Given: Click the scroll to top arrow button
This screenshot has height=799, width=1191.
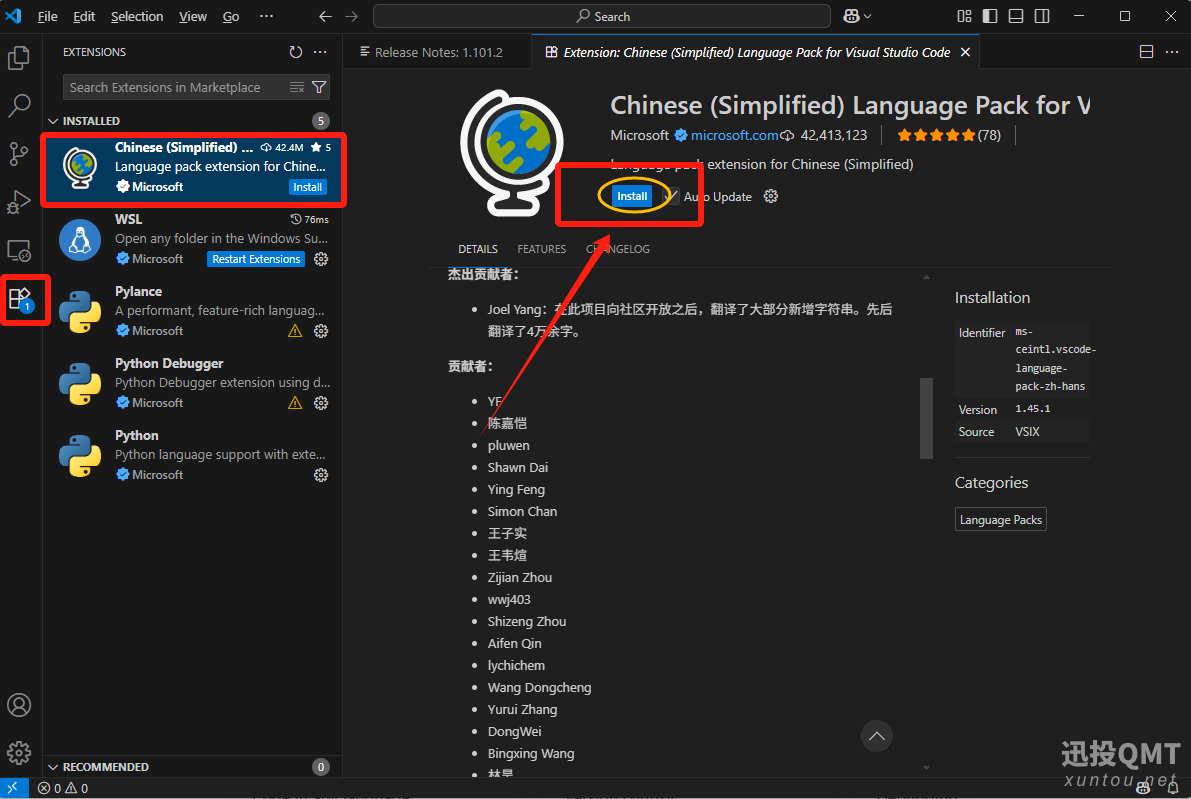Looking at the screenshot, I should coord(877,736).
